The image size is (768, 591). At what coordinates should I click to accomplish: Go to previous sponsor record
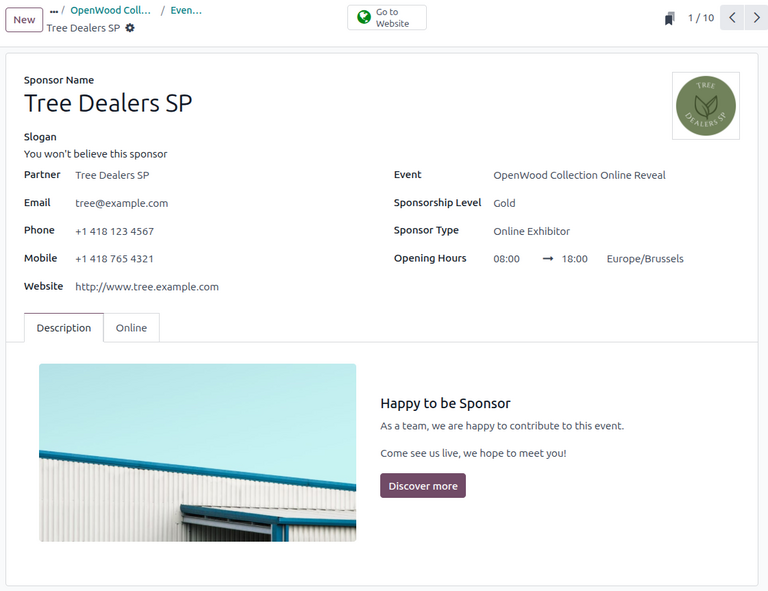[x=732, y=18]
